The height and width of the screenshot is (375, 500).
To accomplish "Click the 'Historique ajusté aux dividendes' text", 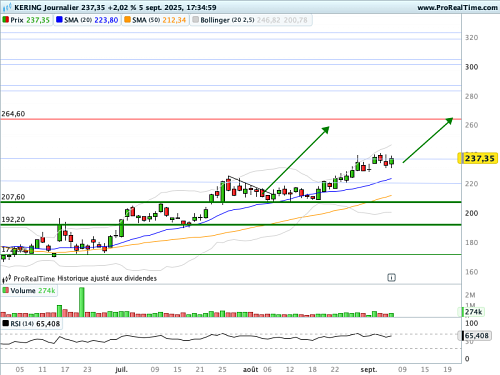I will (x=107, y=278).
